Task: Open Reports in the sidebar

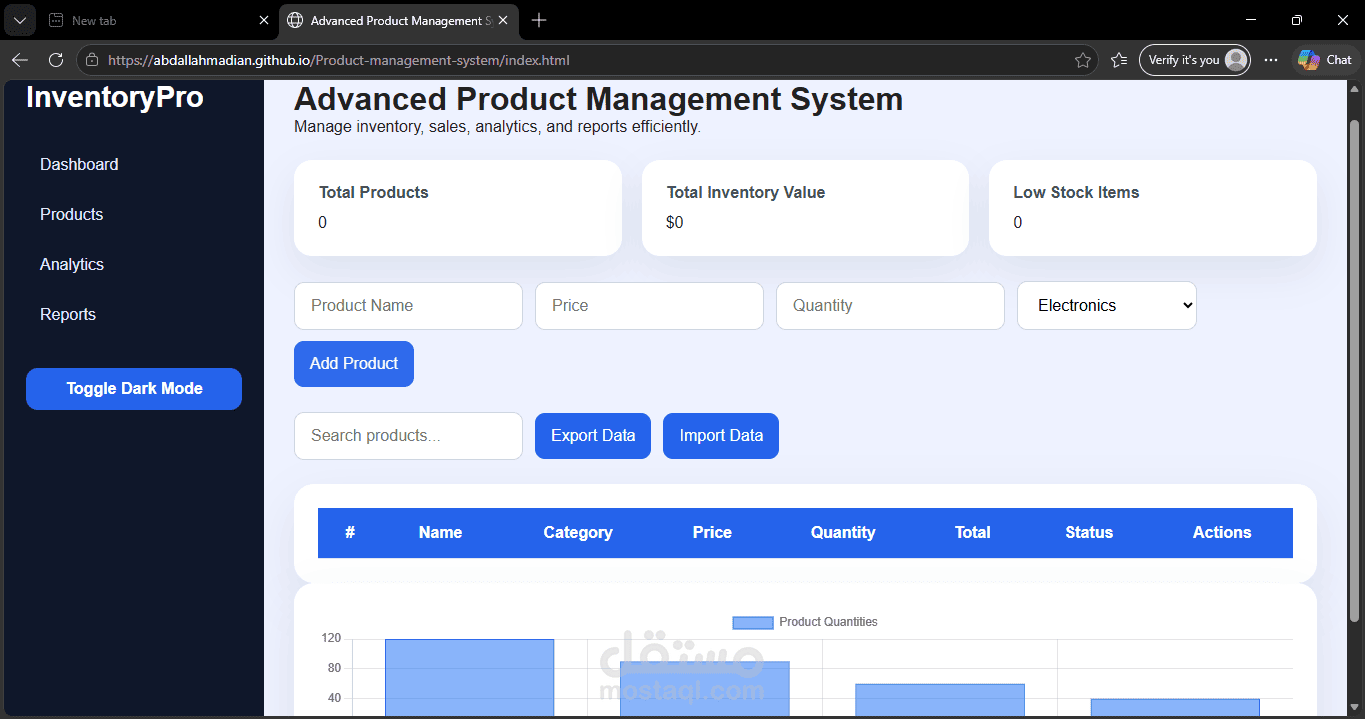Action: tap(68, 314)
